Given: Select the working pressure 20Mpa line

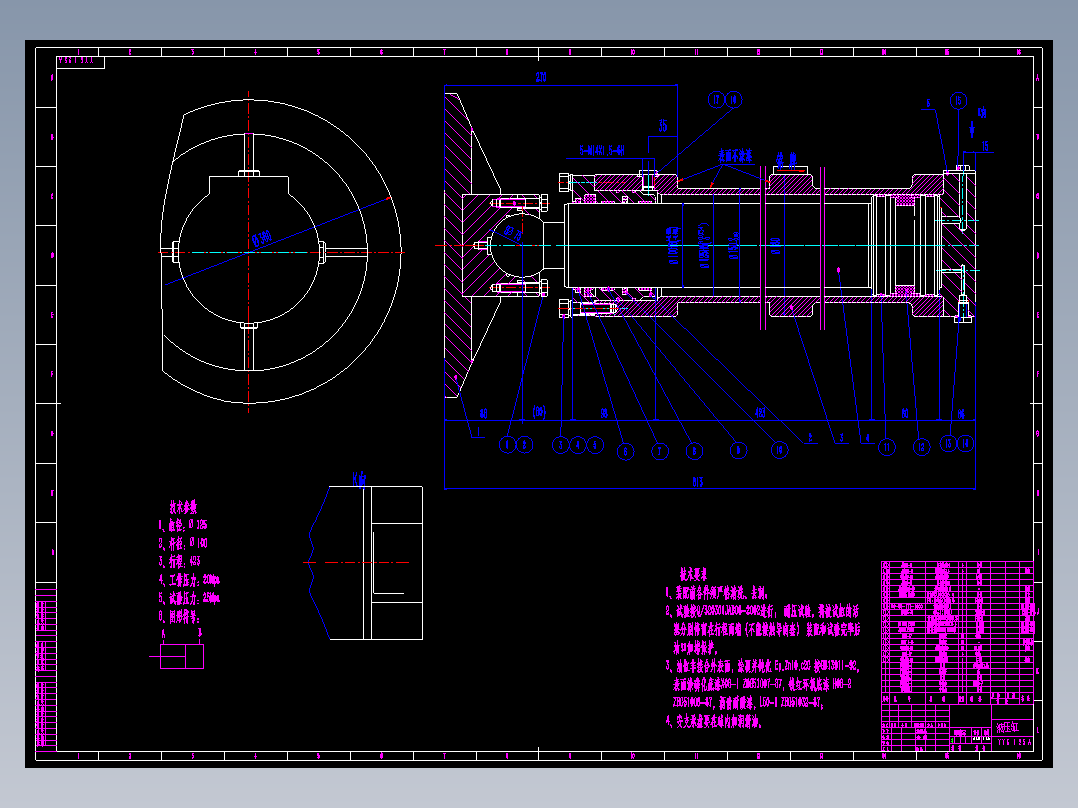Looking at the screenshot, I should pyautogui.click(x=189, y=580).
